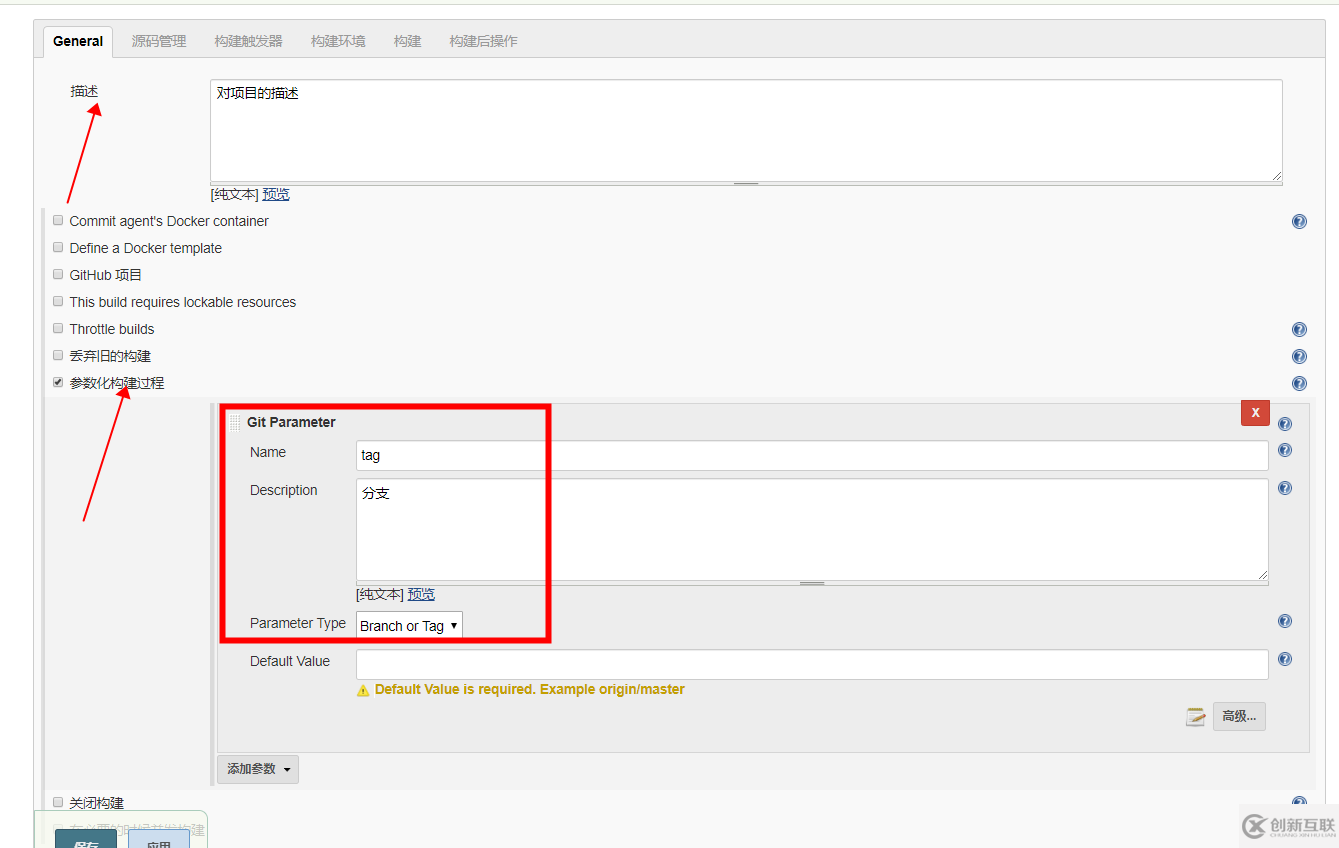Click help icon beside Throttle builds
This screenshot has width=1339, height=848.
1298,329
